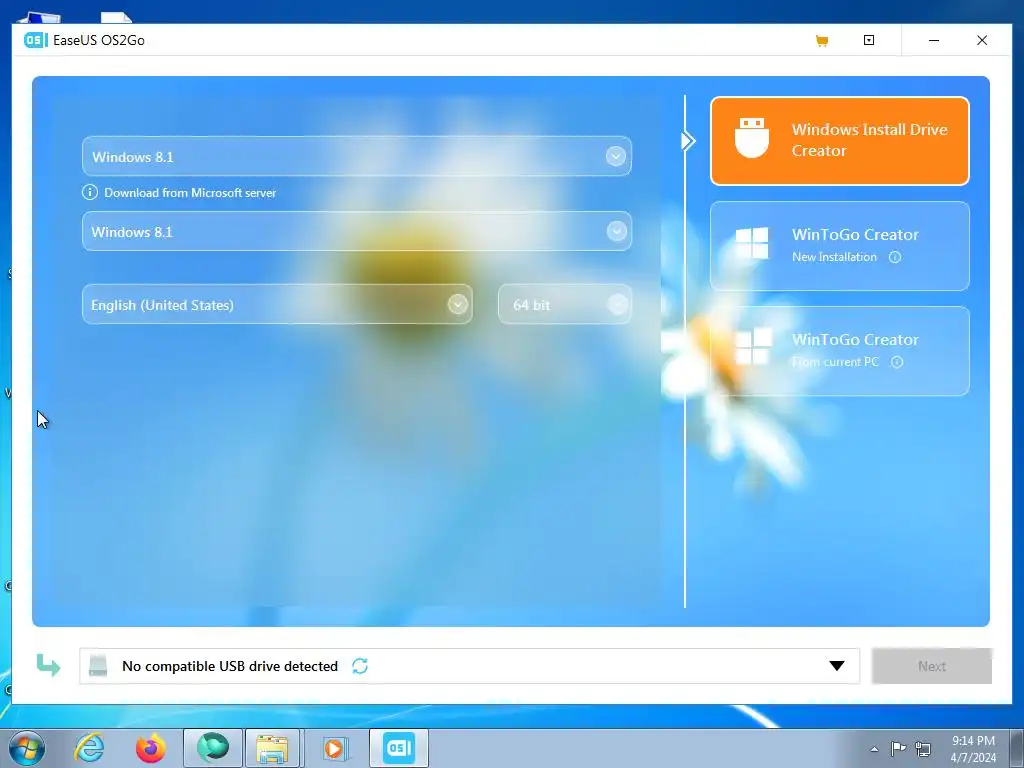Click info icon next to From current PC
This screenshot has width=1024, height=768.
click(897, 362)
